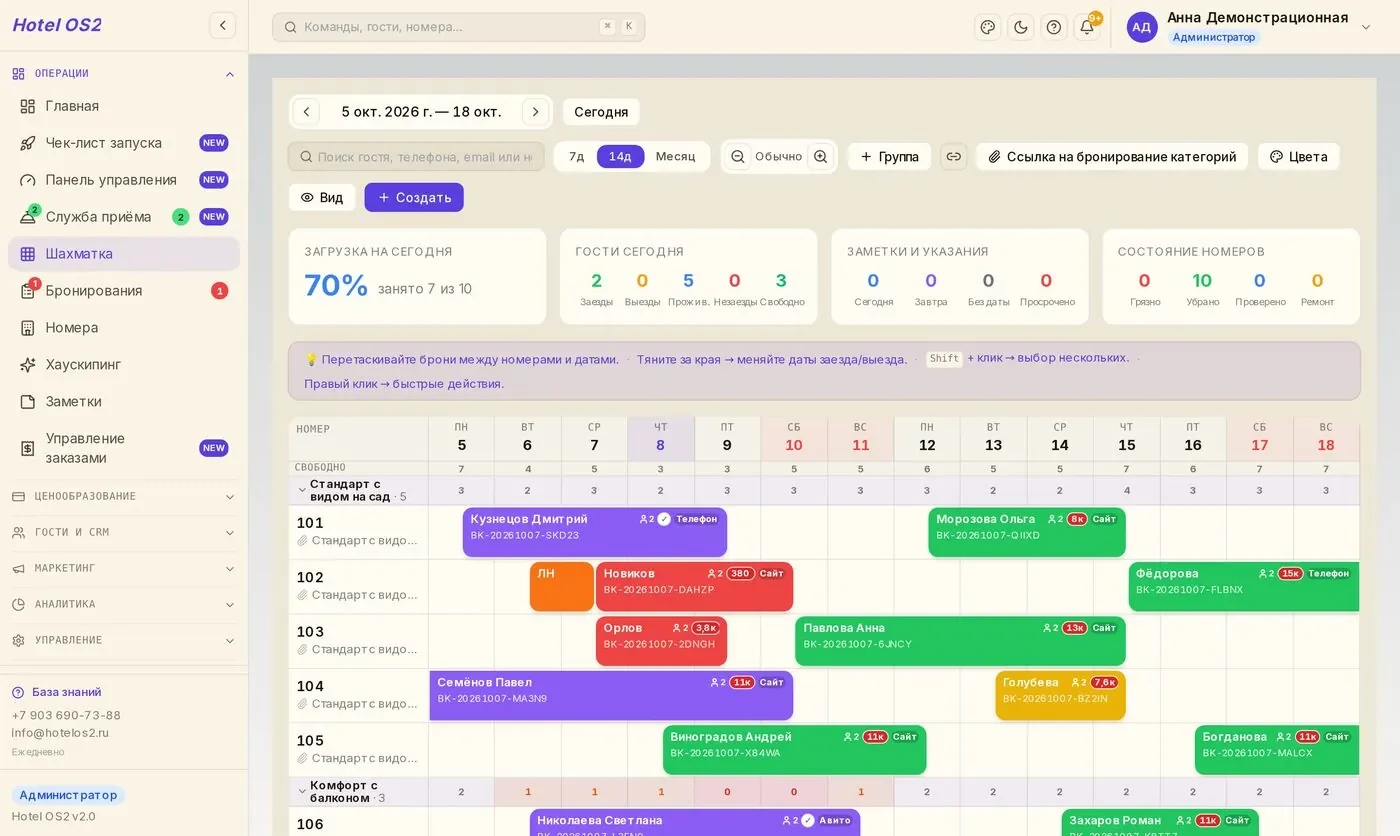This screenshot has width=1400, height=836.
Task: Open the theme palette icon in header
Action: (x=988, y=27)
